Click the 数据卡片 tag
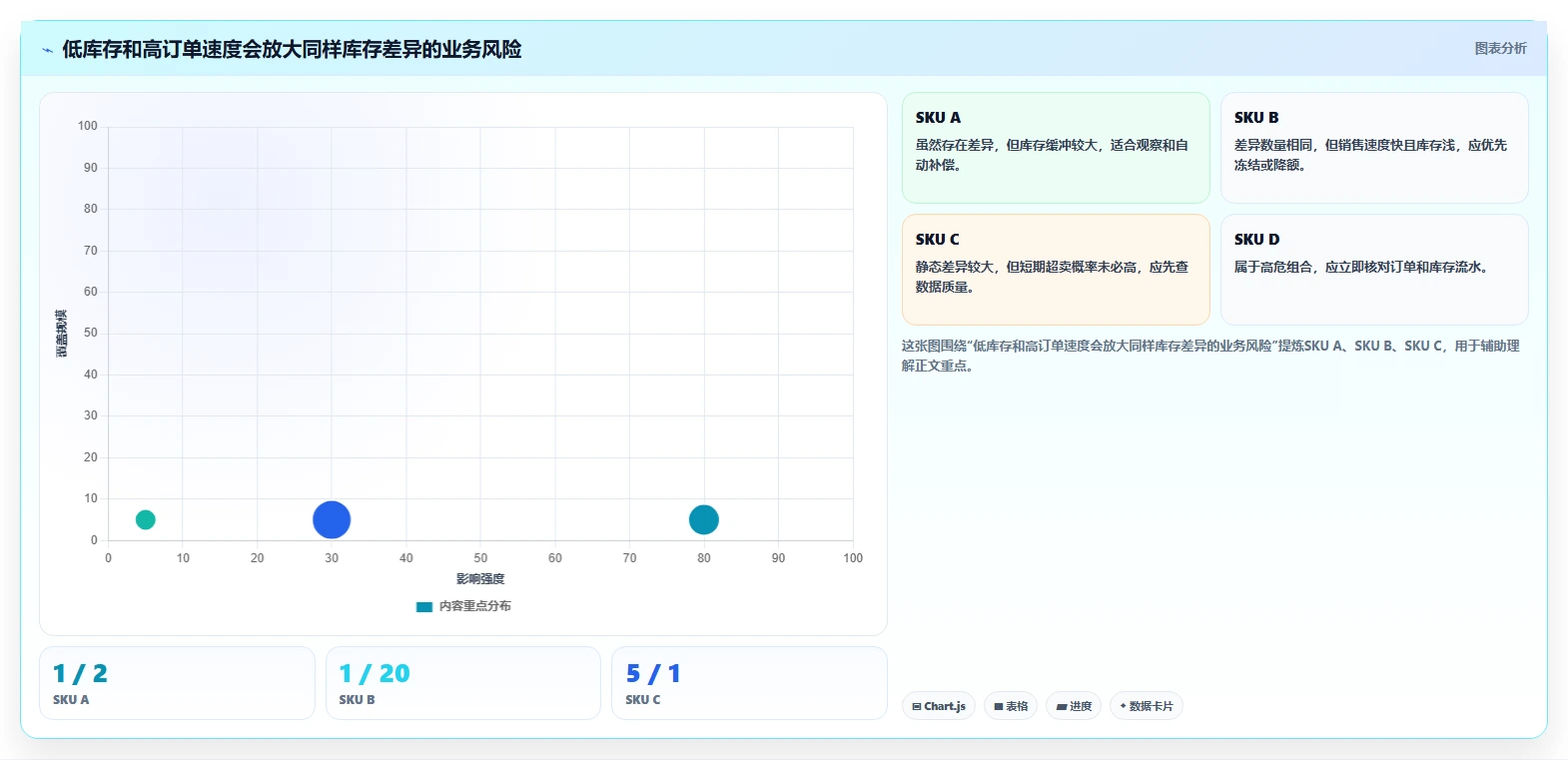 pos(1147,706)
